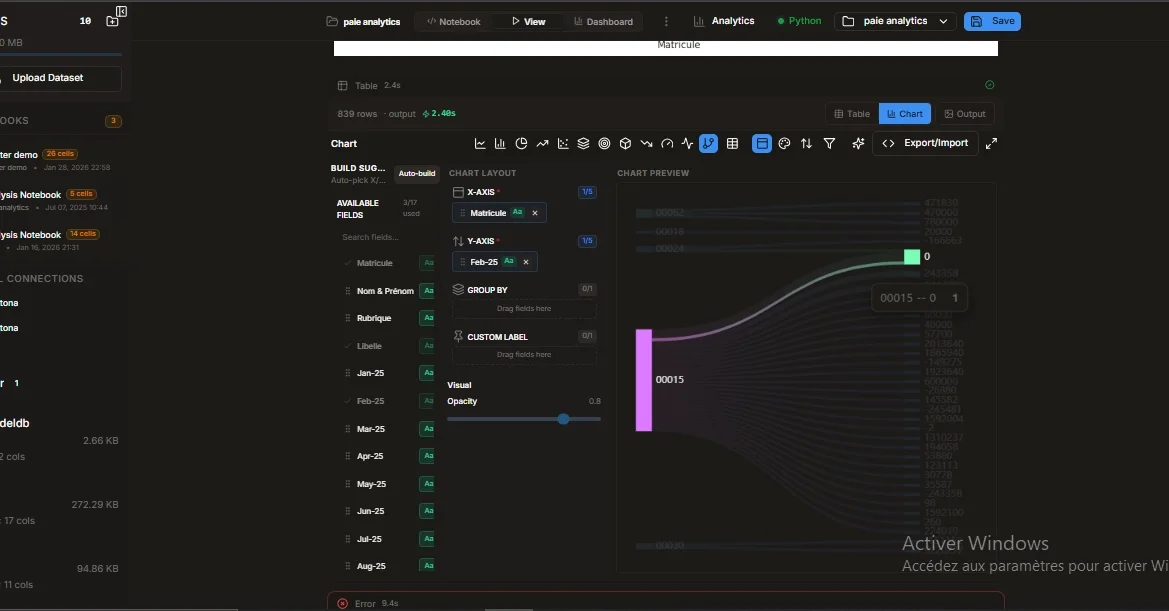This screenshot has width=1169, height=611.
Task: Pick the gauge chart type icon
Action: 667,144
